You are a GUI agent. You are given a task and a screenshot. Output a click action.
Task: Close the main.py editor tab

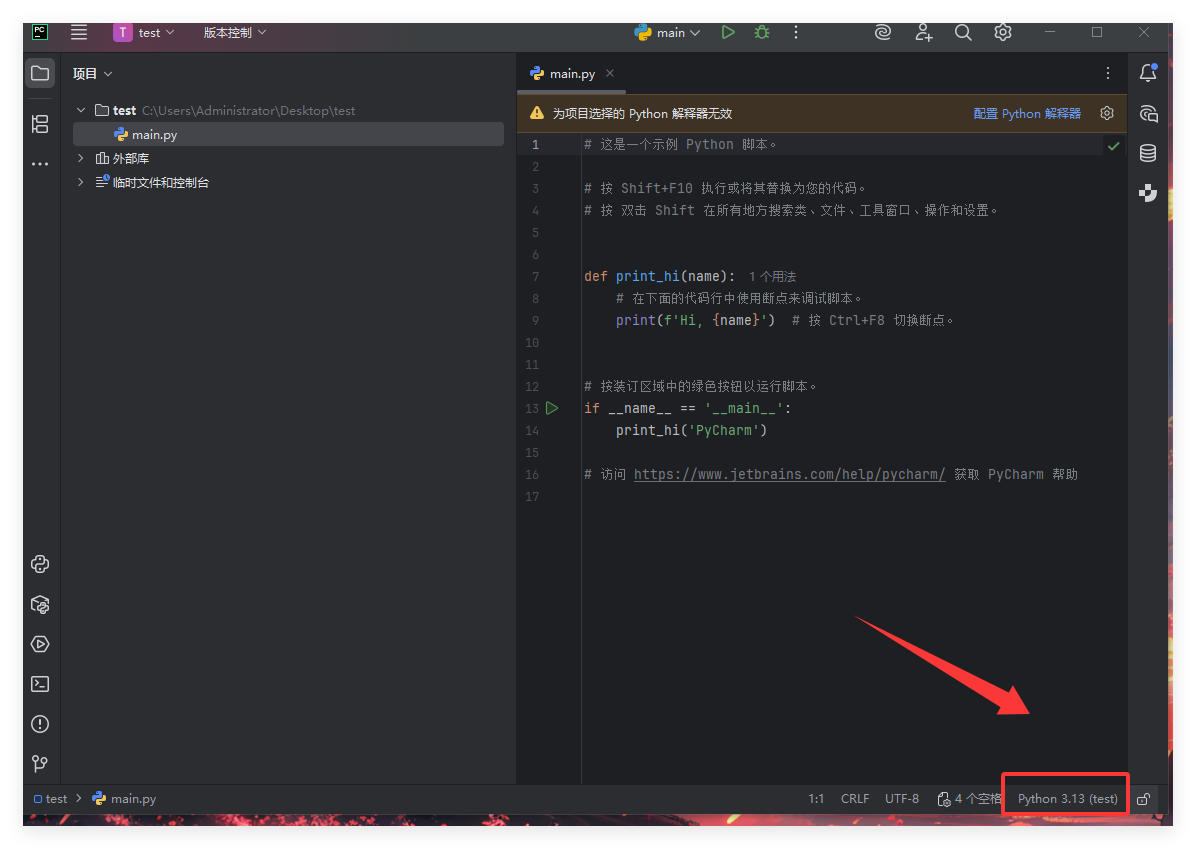(x=610, y=73)
